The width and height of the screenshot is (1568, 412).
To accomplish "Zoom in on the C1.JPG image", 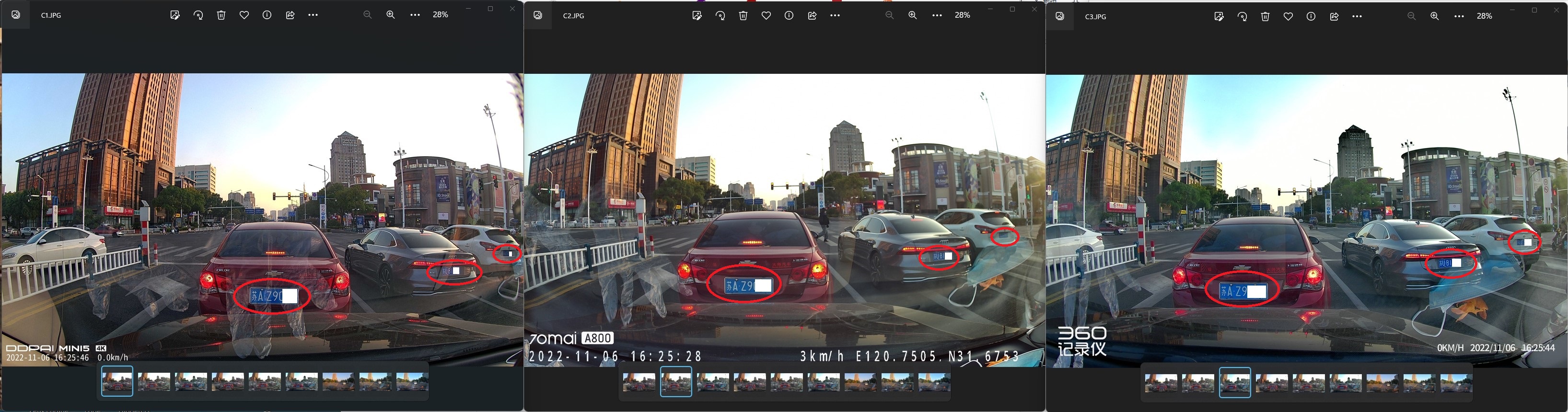I will (x=391, y=14).
